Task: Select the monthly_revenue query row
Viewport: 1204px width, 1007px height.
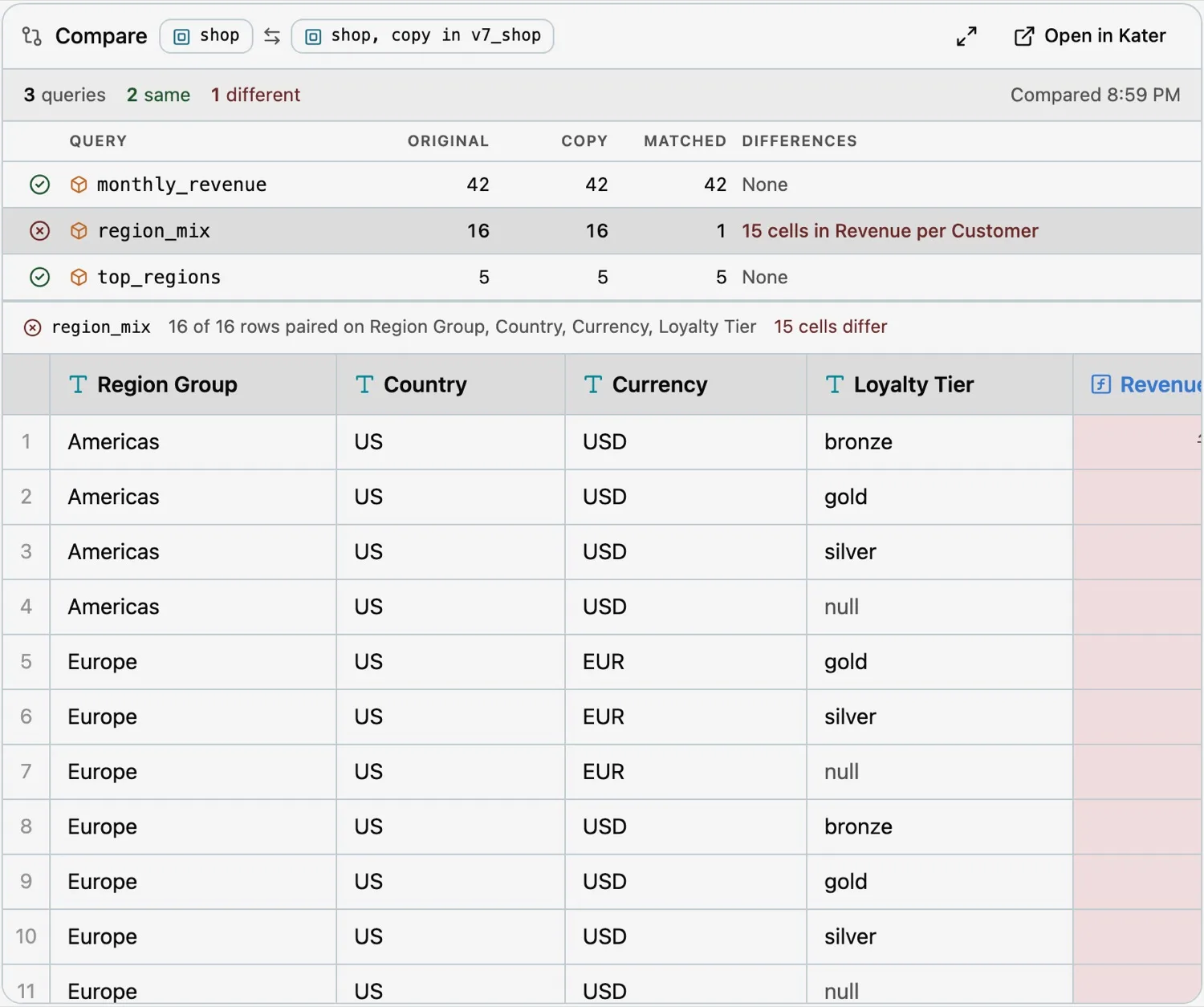Action: point(602,185)
